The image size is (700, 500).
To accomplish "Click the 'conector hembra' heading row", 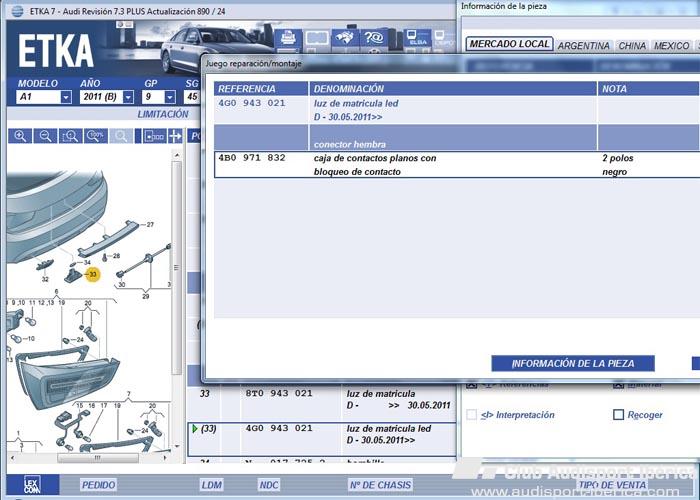I will point(457,138).
